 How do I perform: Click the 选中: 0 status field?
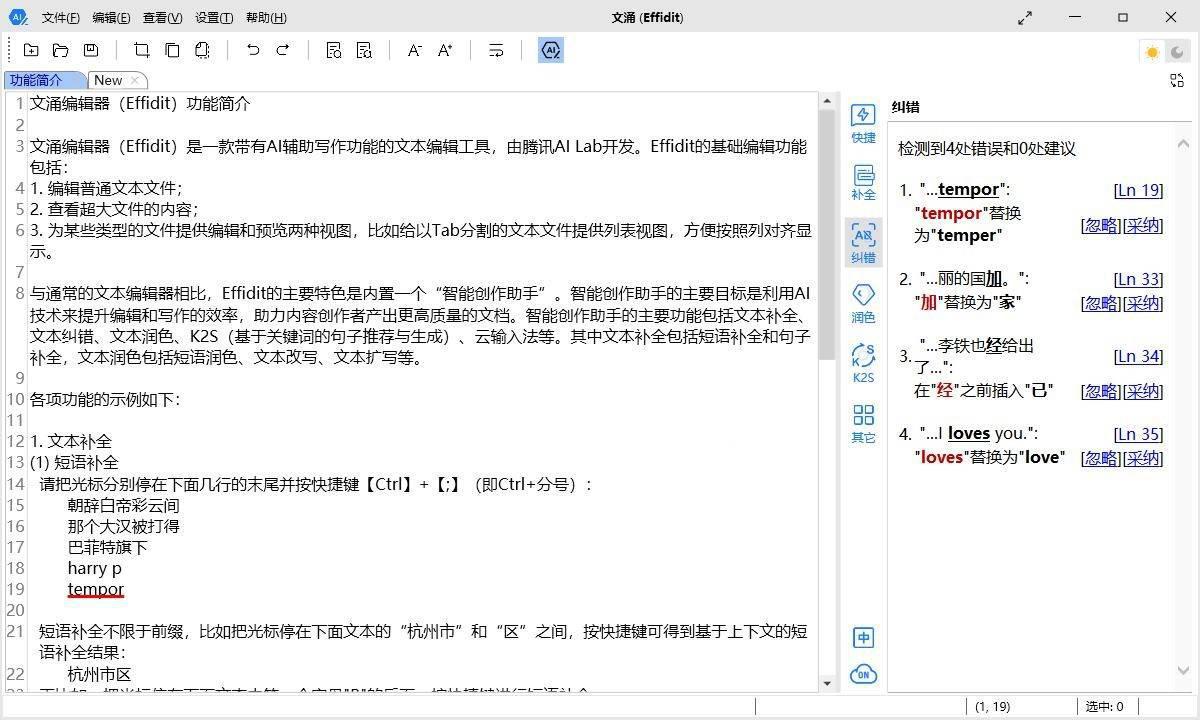pyautogui.click(x=1105, y=707)
